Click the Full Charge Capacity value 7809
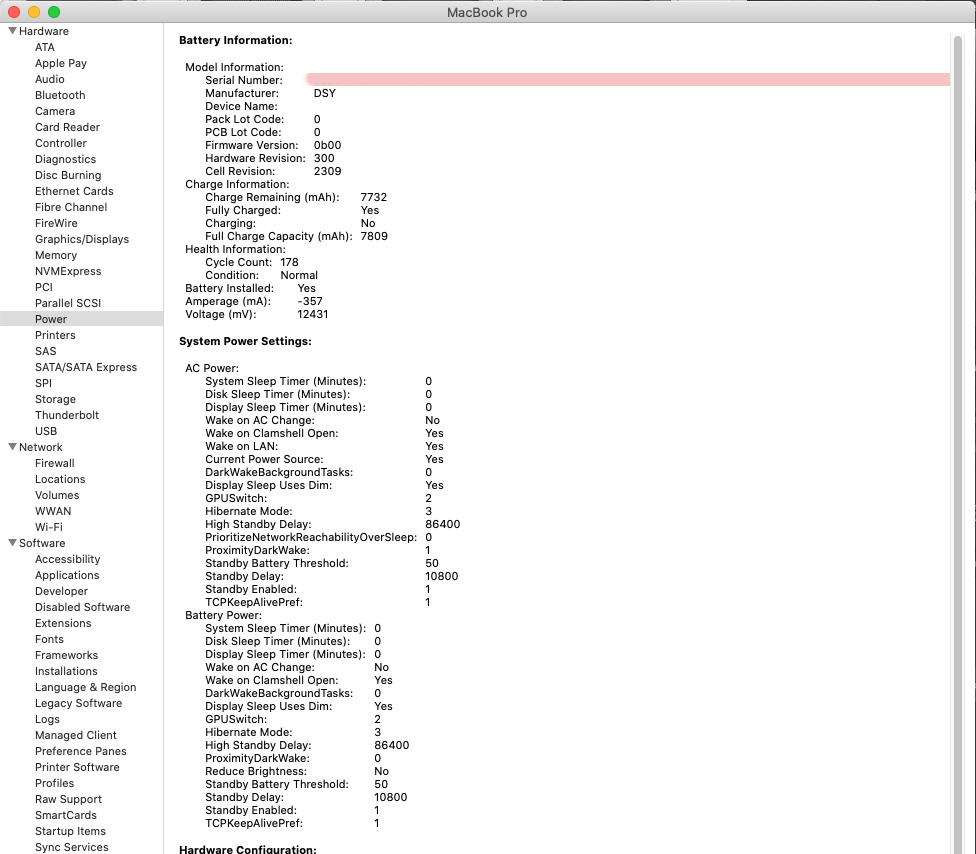Screen dimensions: 976x854 pos(374,237)
